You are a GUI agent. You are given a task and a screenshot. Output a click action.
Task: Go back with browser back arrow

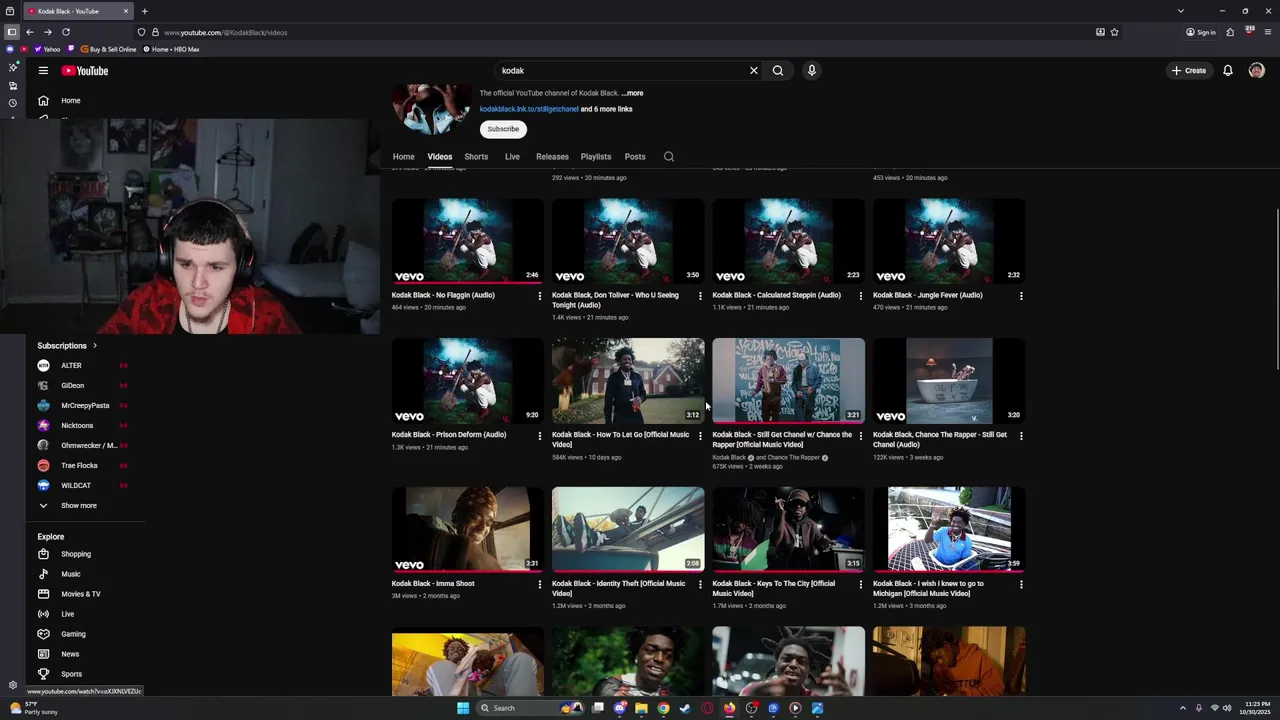[30, 32]
